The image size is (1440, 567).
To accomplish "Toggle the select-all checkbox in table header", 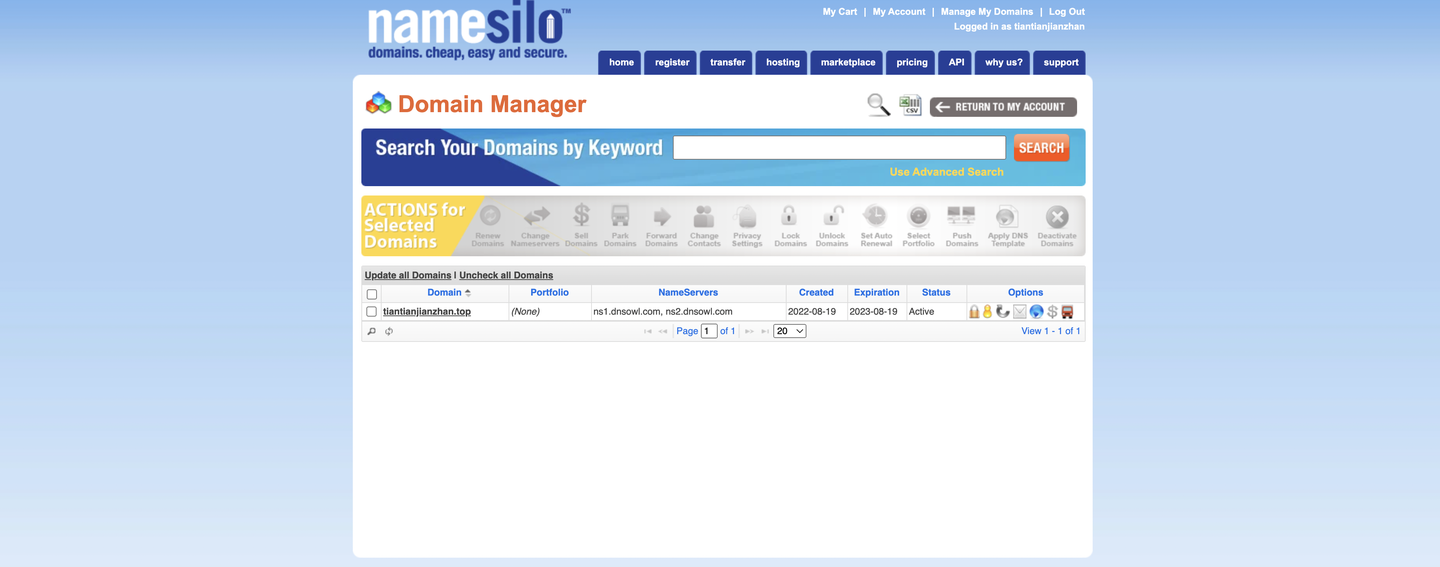I will 372,294.
